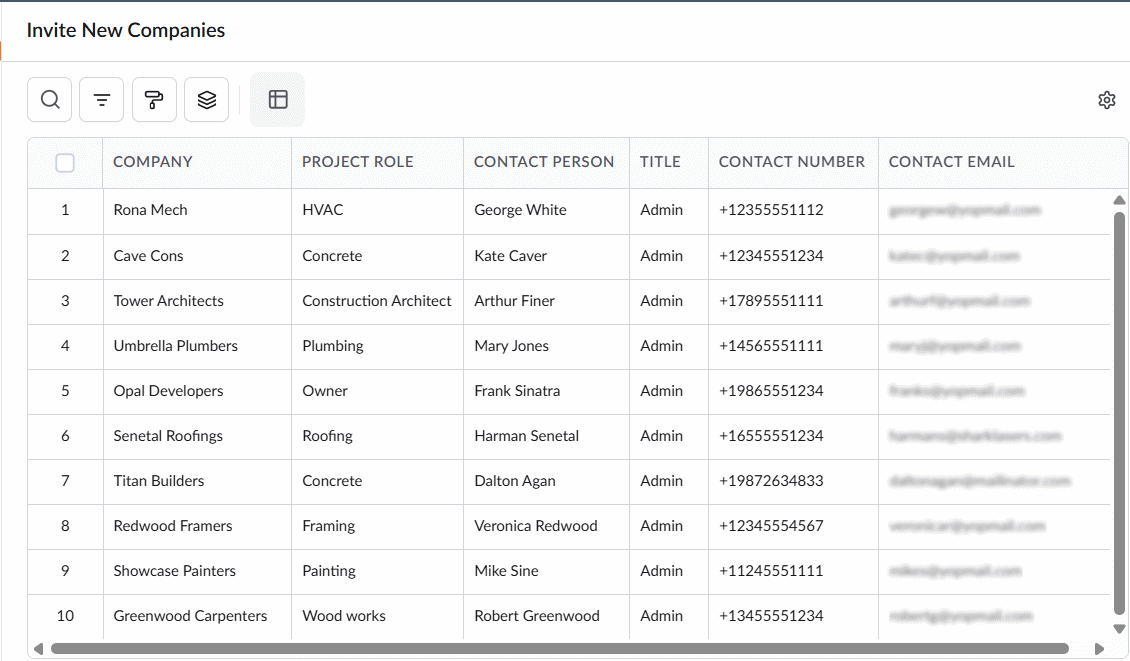Select the Umbrella Plumbers company cell
The width and height of the screenshot is (1130, 661).
tap(197, 346)
